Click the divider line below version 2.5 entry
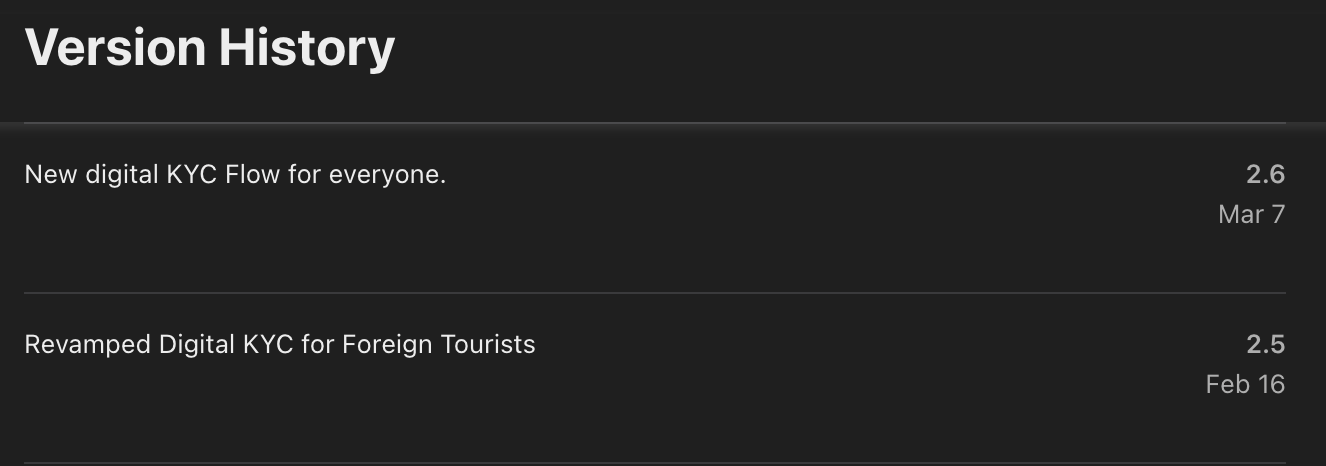 [655, 463]
